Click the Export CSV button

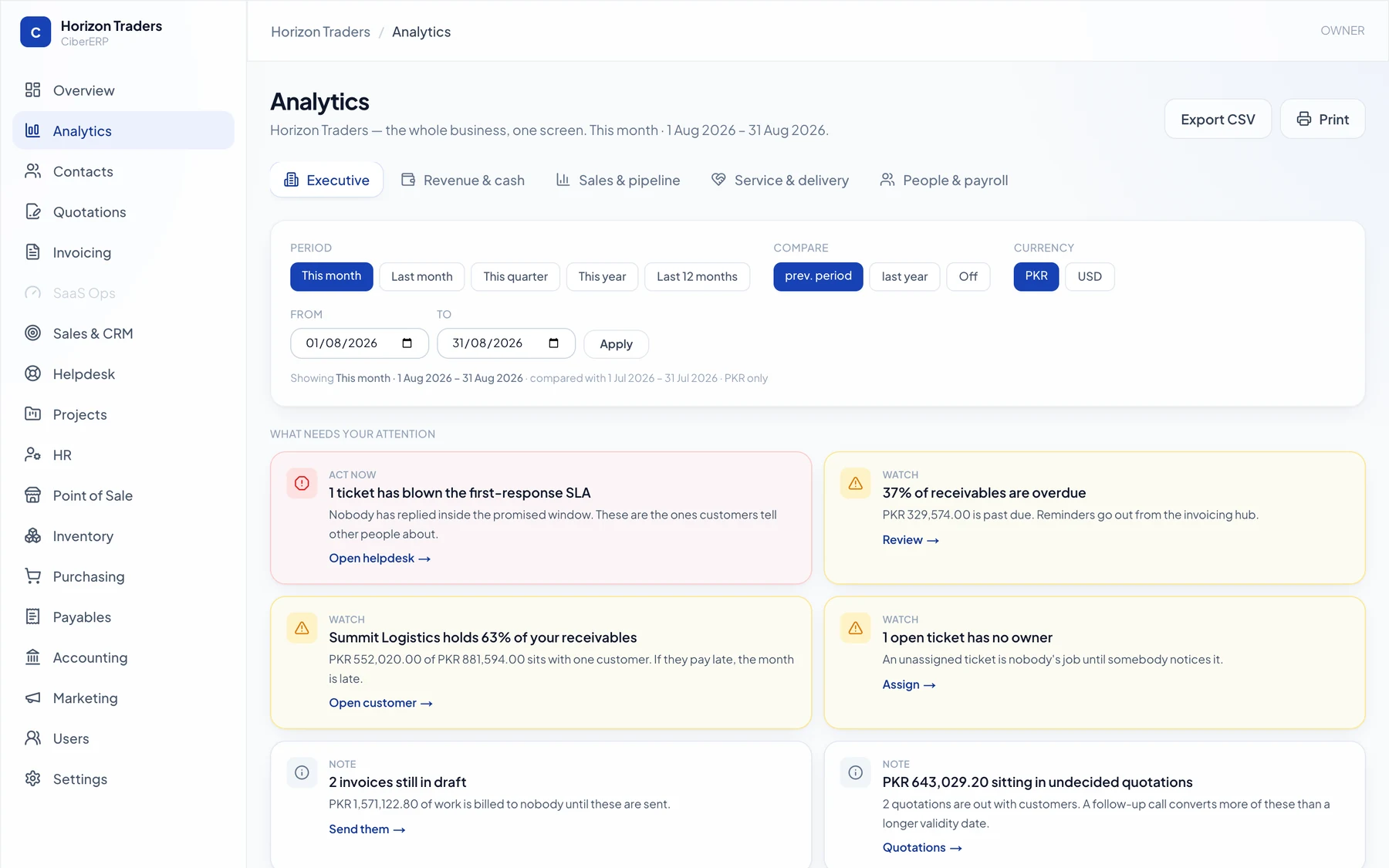(x=1218, y=119)
